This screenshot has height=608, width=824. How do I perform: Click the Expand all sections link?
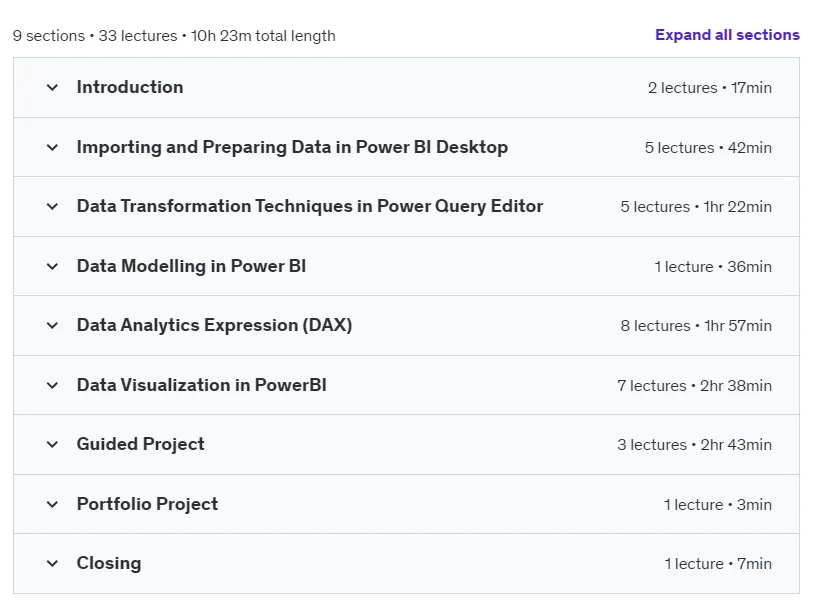[x=727, y=35]
